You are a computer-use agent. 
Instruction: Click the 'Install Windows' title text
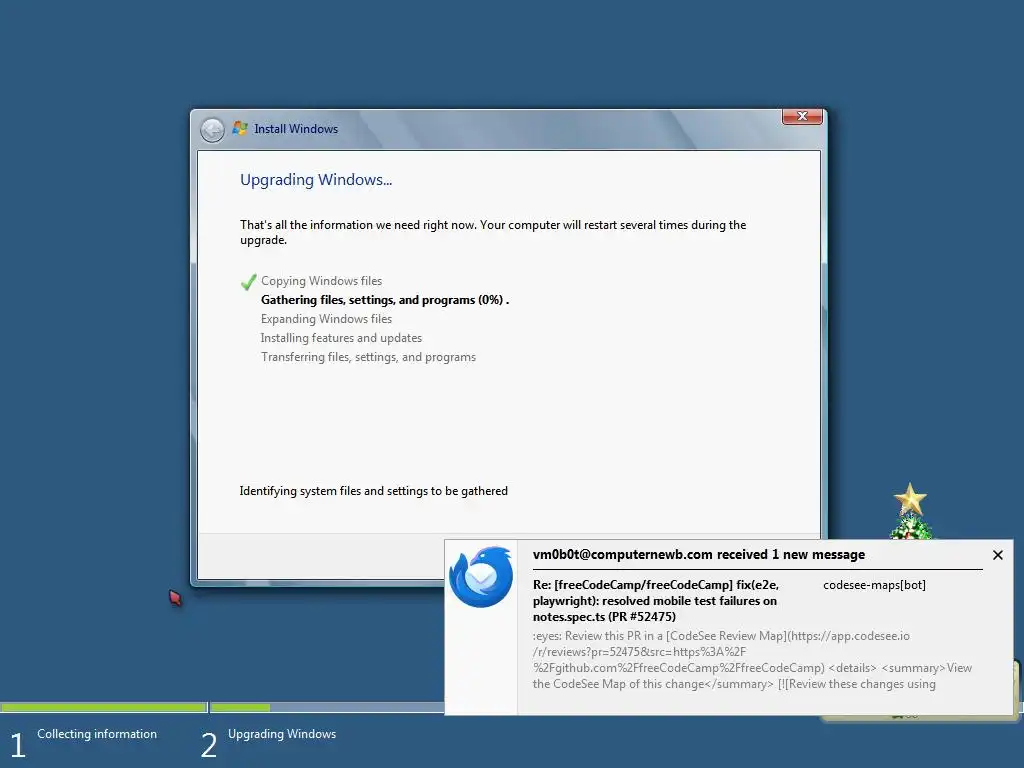[296, 129]
